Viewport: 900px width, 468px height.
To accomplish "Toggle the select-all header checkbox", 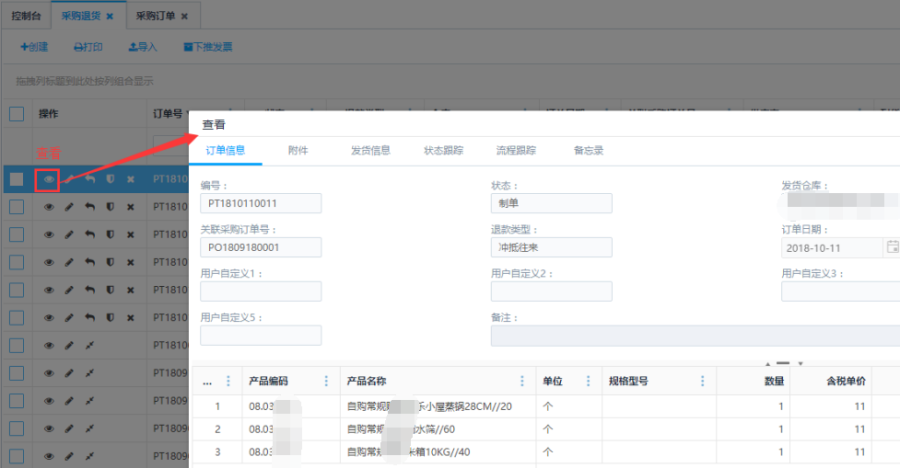I will pos(16,114).
